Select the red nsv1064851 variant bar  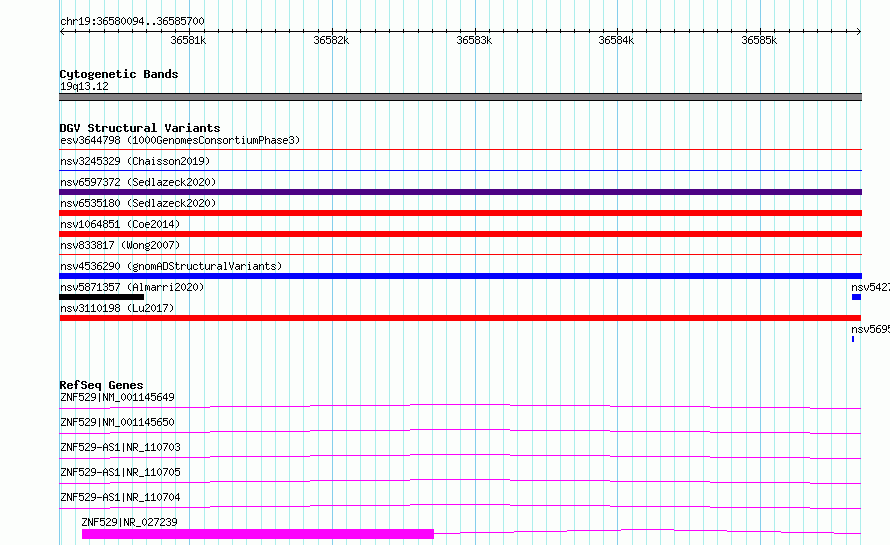coord(460,234)
